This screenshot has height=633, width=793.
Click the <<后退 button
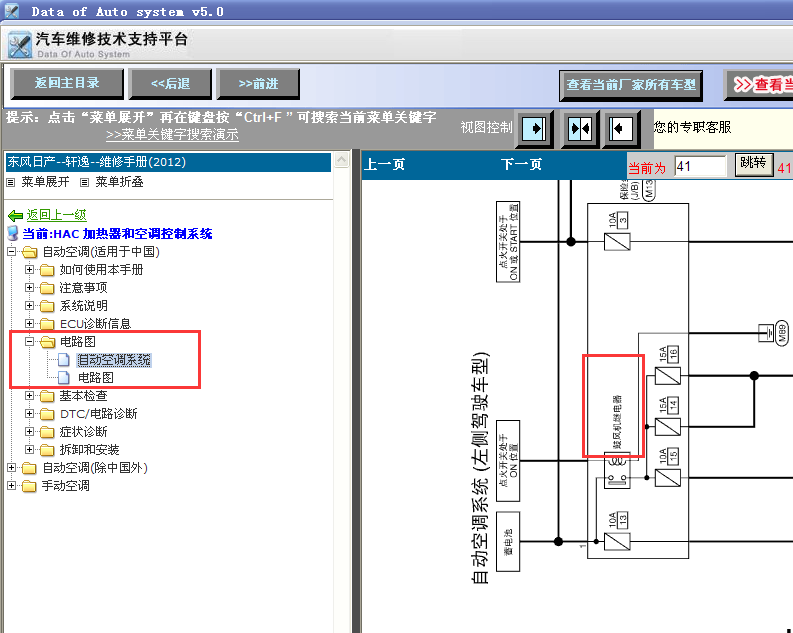pyautogui.click(x=170, y=83)
